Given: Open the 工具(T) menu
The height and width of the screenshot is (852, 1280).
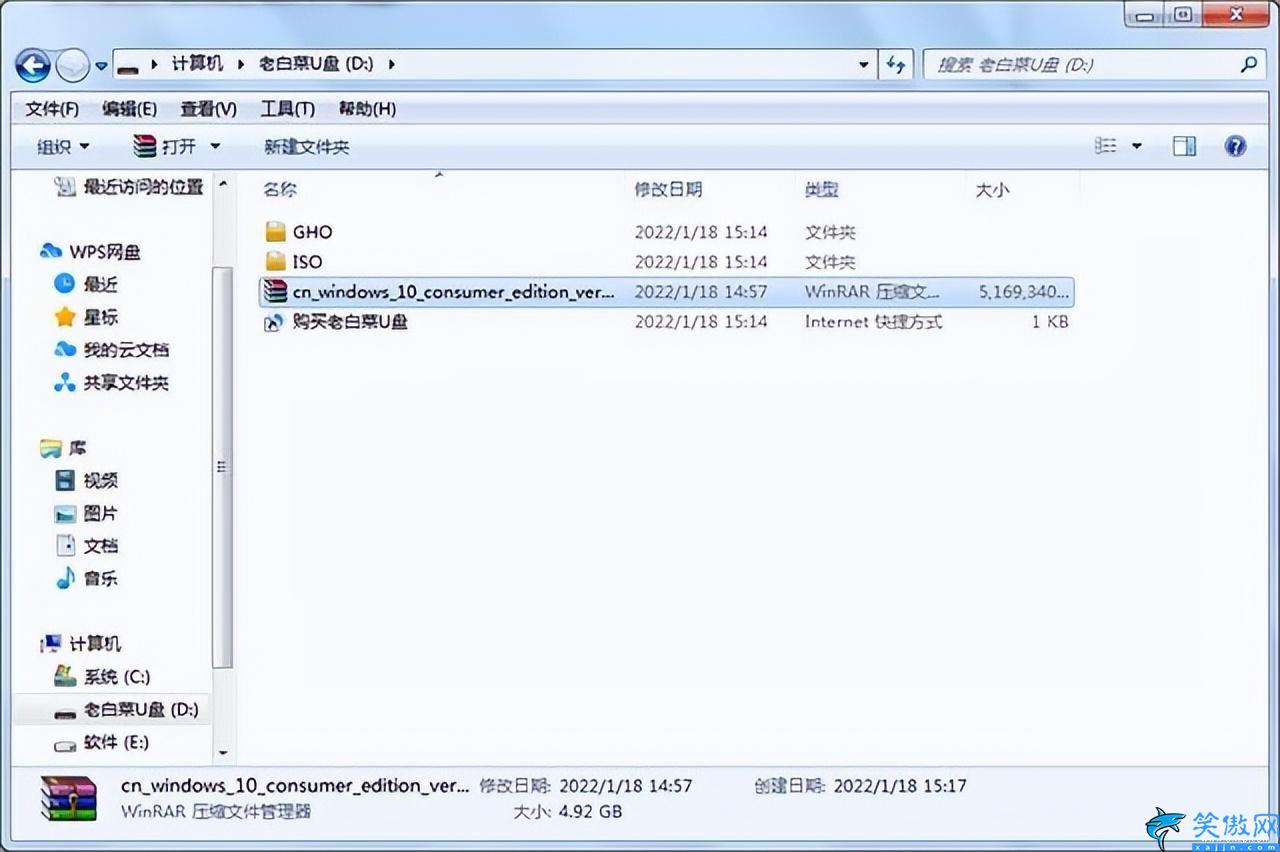Looking at the screenshot, I should pyautogui.click(x=287, y=109).
